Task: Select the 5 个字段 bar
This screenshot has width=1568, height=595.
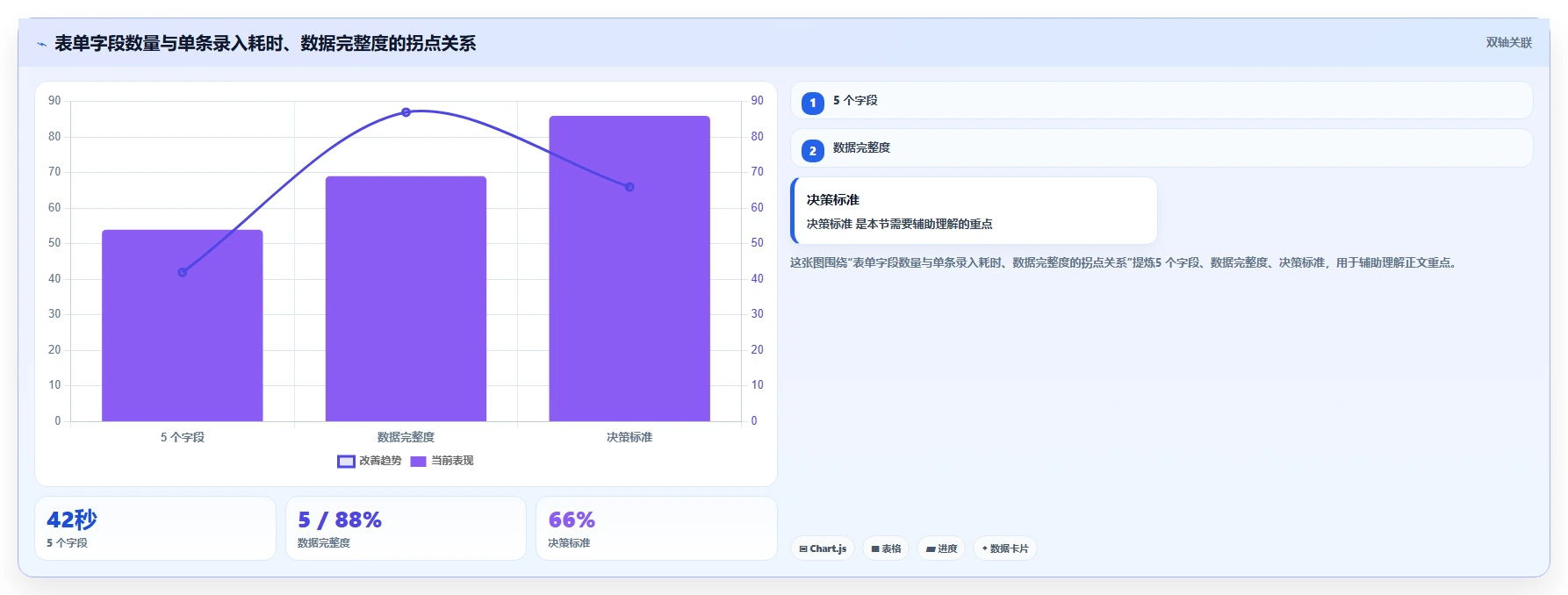Action: point(183,326)
